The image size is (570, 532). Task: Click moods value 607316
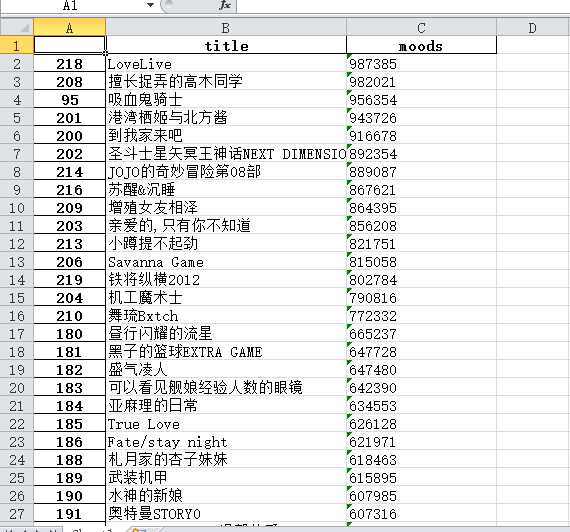[421, 513]
